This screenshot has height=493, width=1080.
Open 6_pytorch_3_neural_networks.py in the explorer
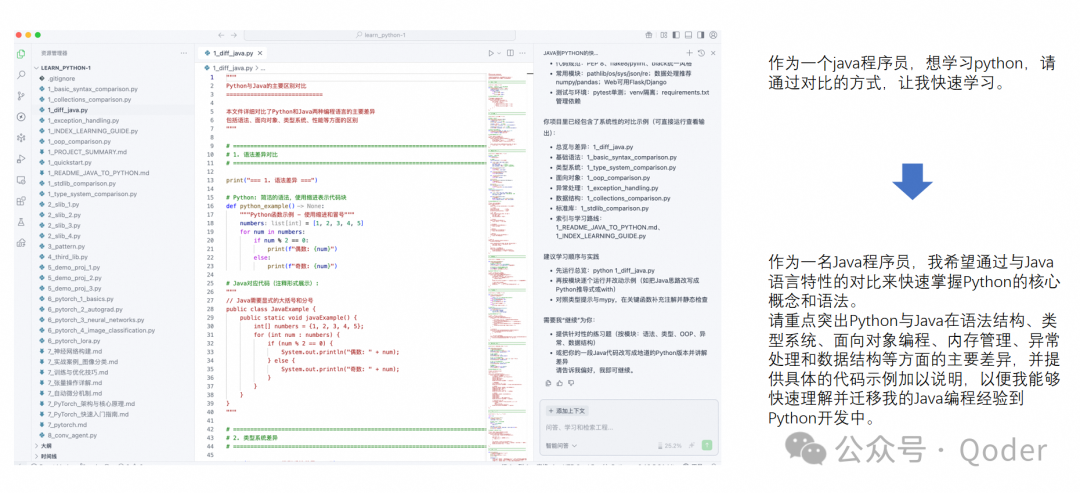pos(96,319)
